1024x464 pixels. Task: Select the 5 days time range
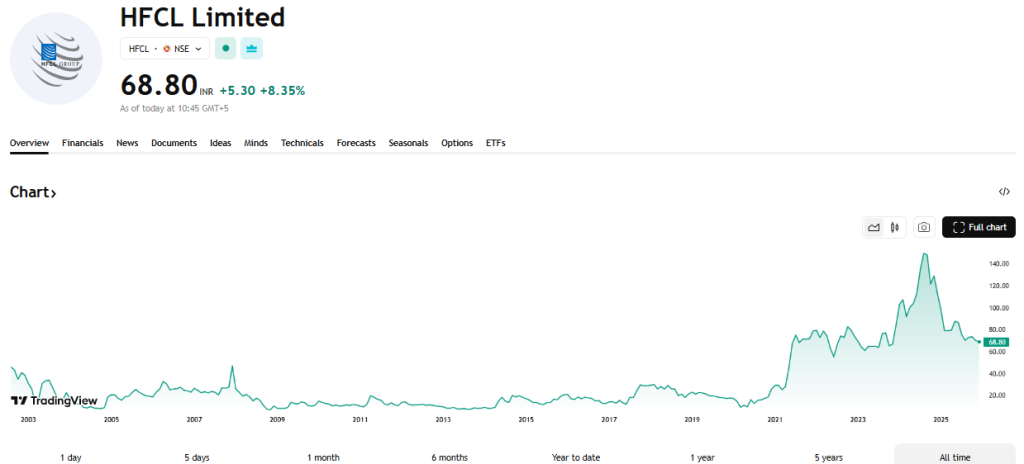tap(197, 457)
